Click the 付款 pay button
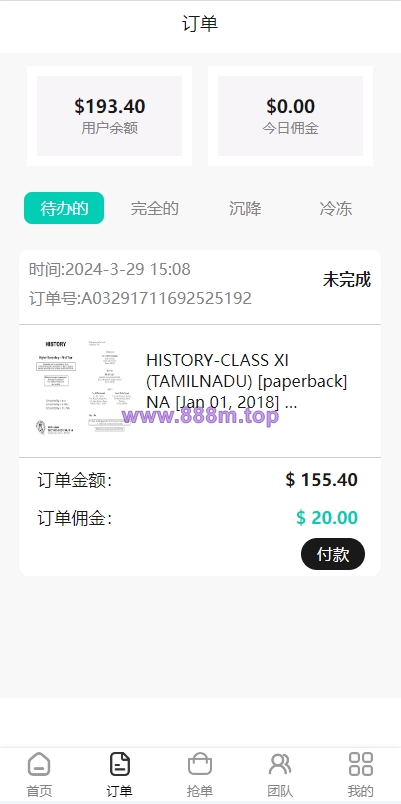 click(x=333, y=554)
